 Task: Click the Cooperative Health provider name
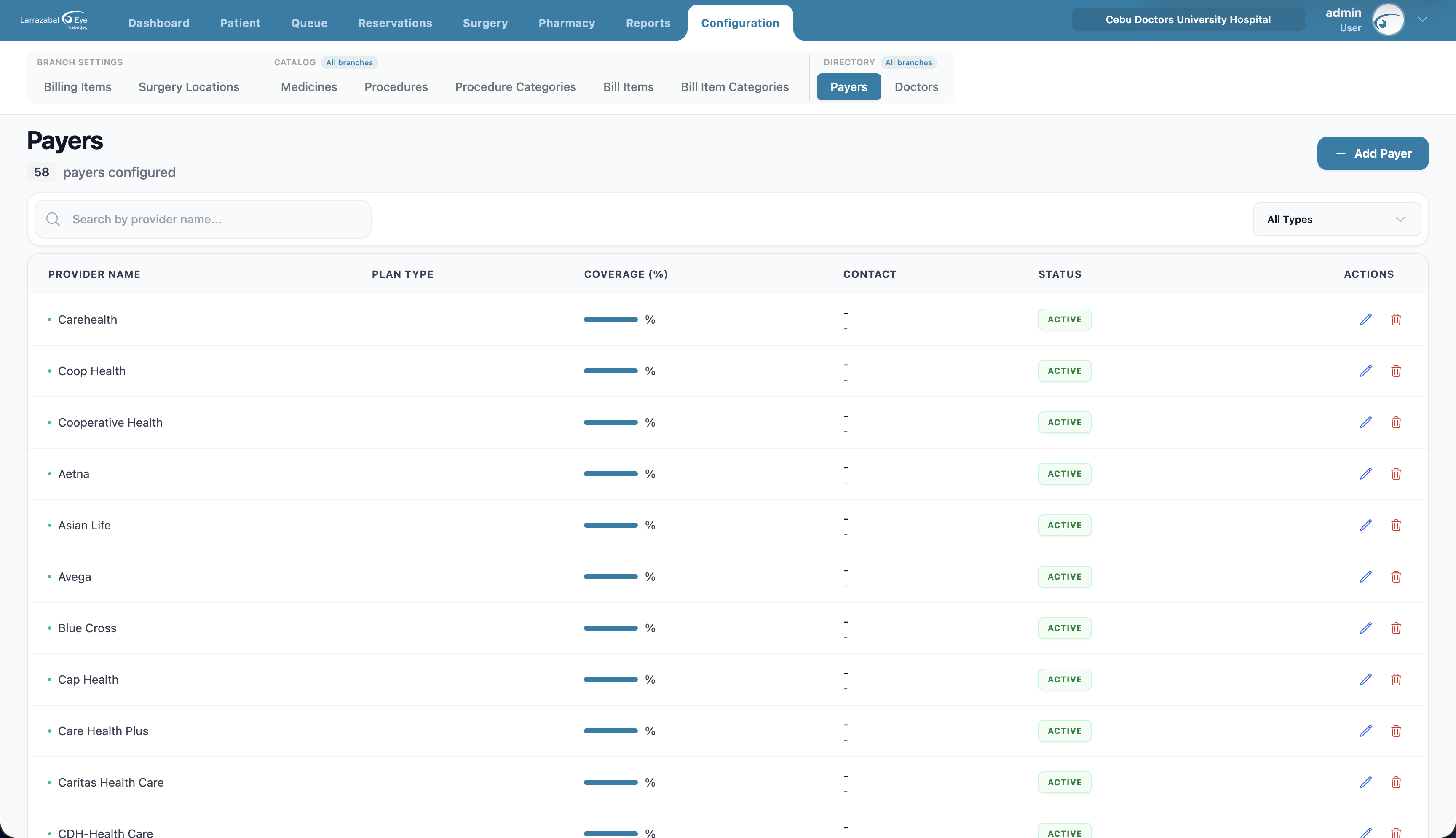pyautogui.click(x=110, y=422)
